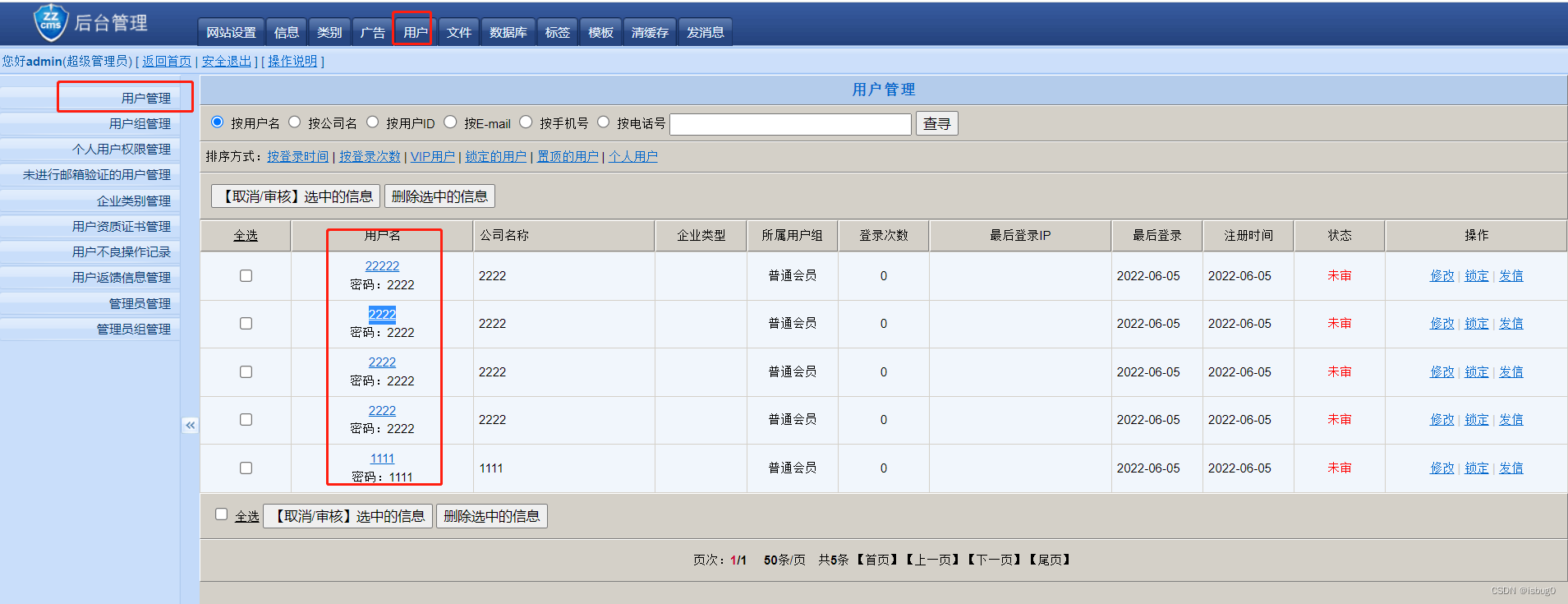This screenshot has height=604, width=1568.
Task: Click the bottom 删除选中的信息 button
Action: pyautogui.click(x=491, y=516)
